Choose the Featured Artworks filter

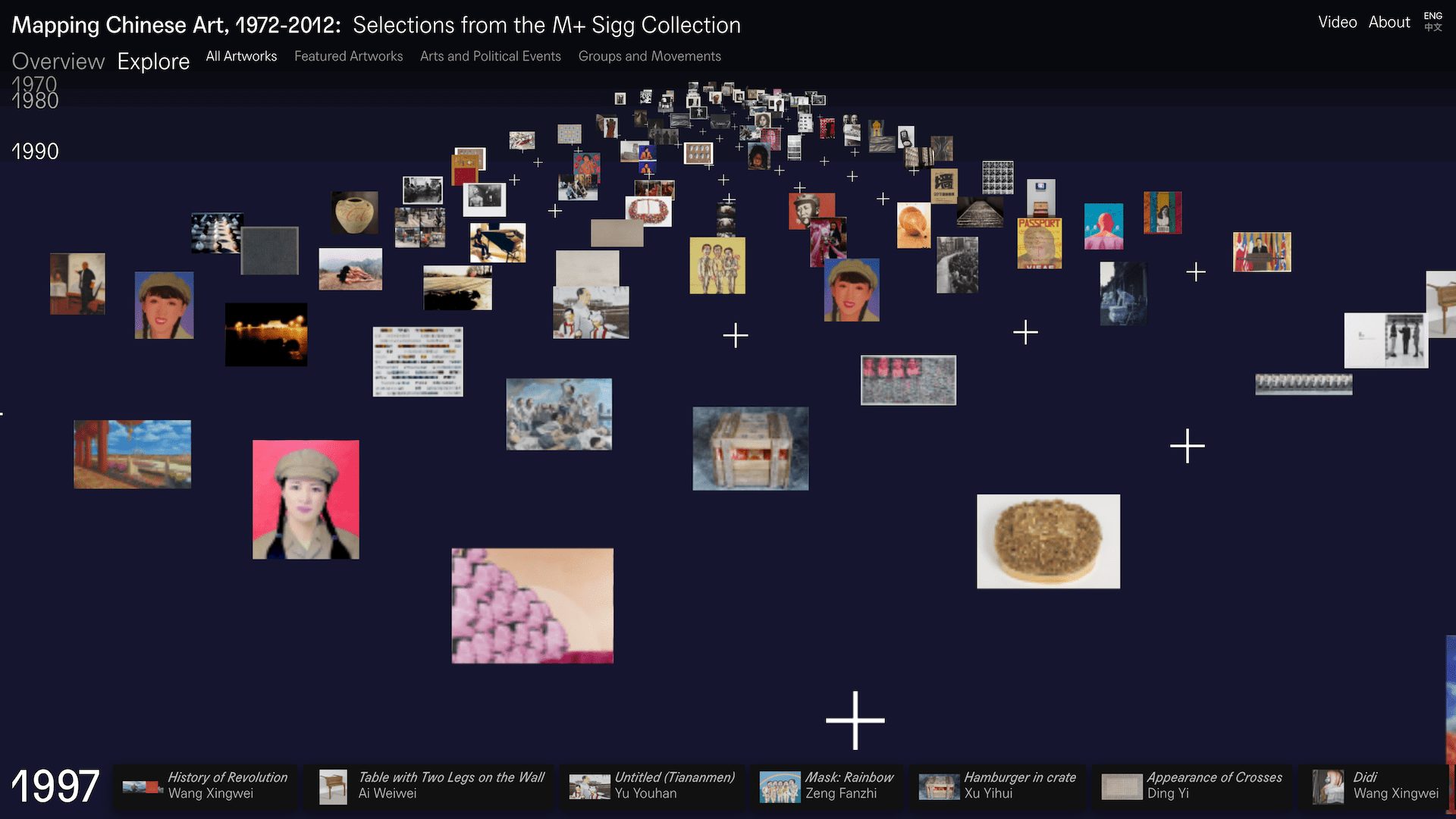[x=348, y=56]
